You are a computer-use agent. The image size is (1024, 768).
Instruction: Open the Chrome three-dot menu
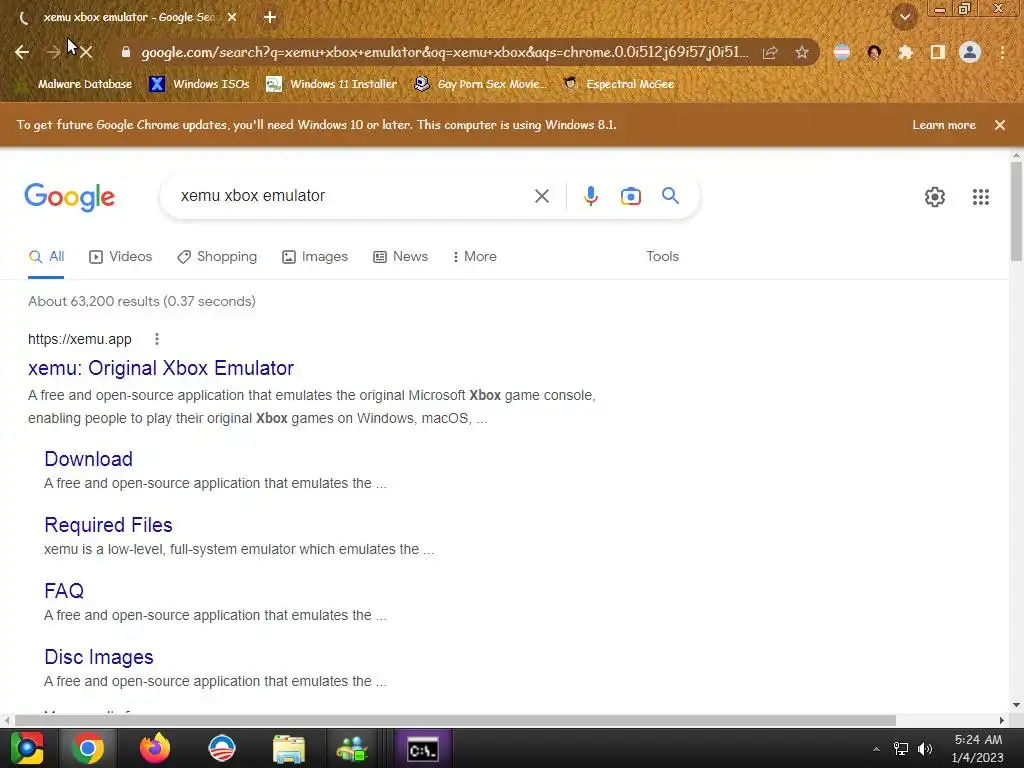[1002, 52]
